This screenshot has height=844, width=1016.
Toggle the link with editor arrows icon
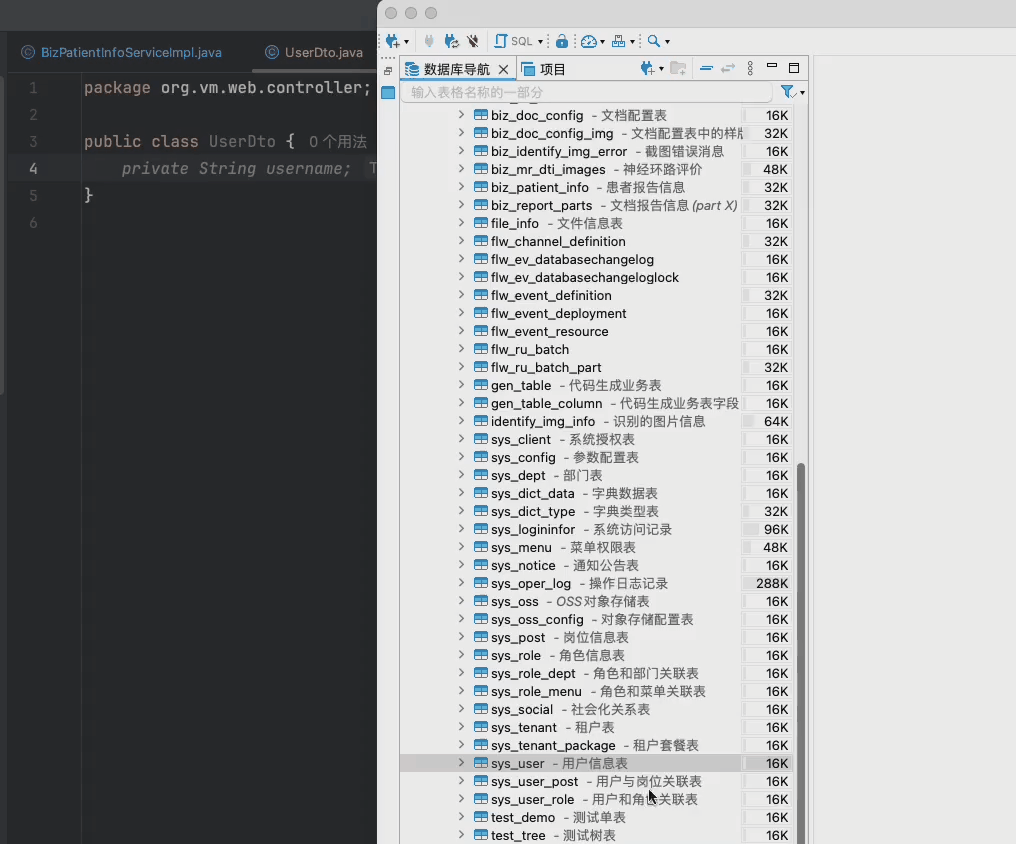(x=728, y=68)
